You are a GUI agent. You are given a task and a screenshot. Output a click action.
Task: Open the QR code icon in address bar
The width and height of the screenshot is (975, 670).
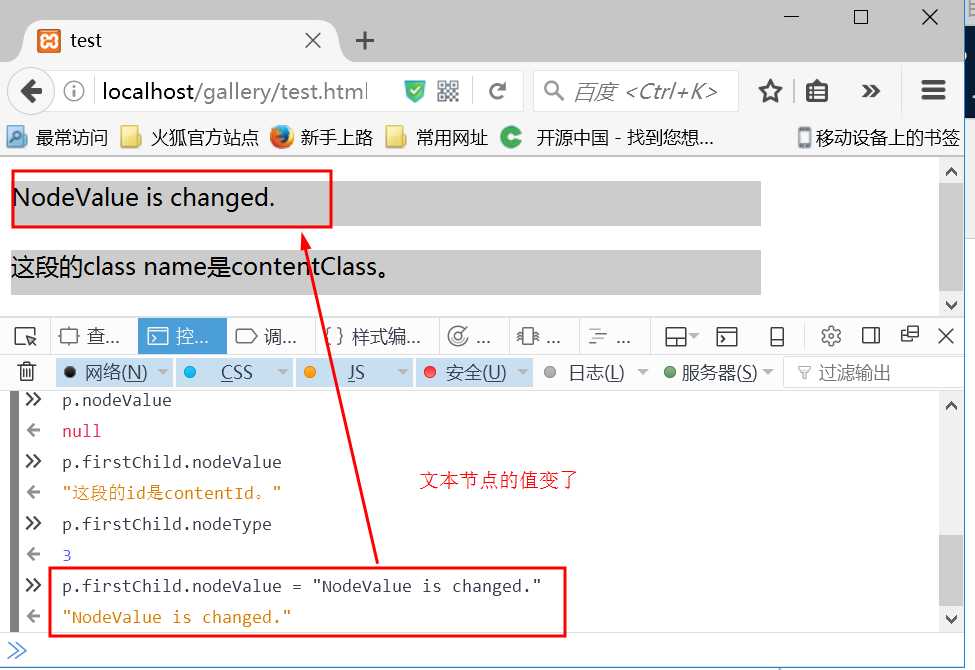448,91
